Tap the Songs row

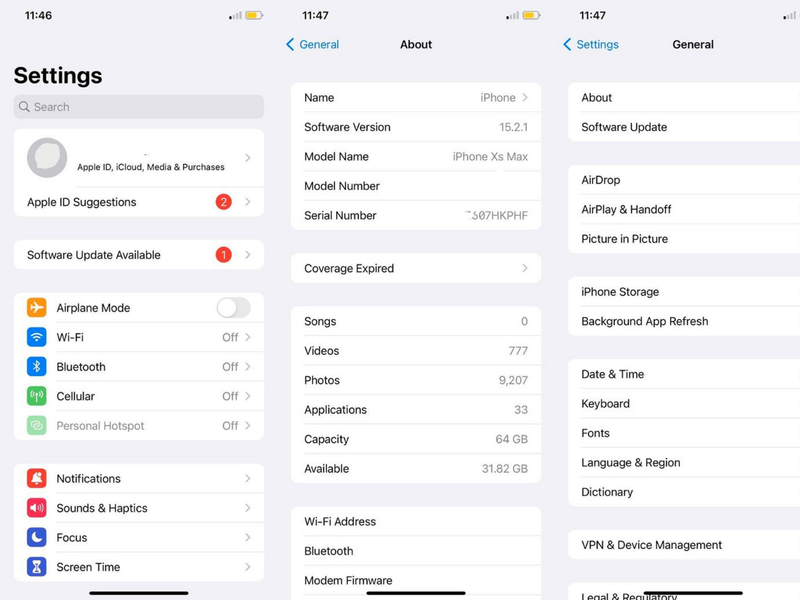coord(416,321)
